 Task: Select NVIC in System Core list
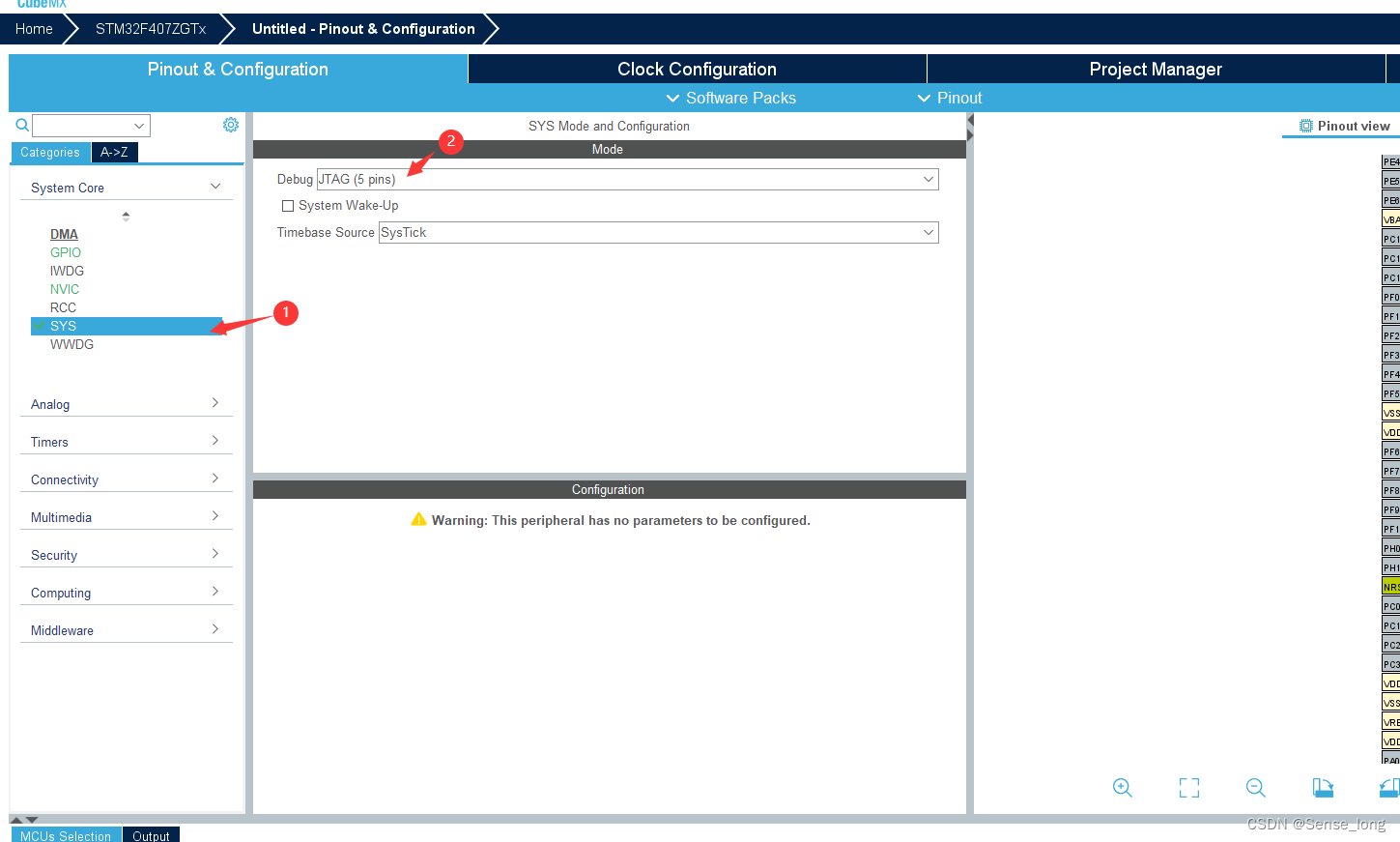pyautogui.click(x=65, y=289)
